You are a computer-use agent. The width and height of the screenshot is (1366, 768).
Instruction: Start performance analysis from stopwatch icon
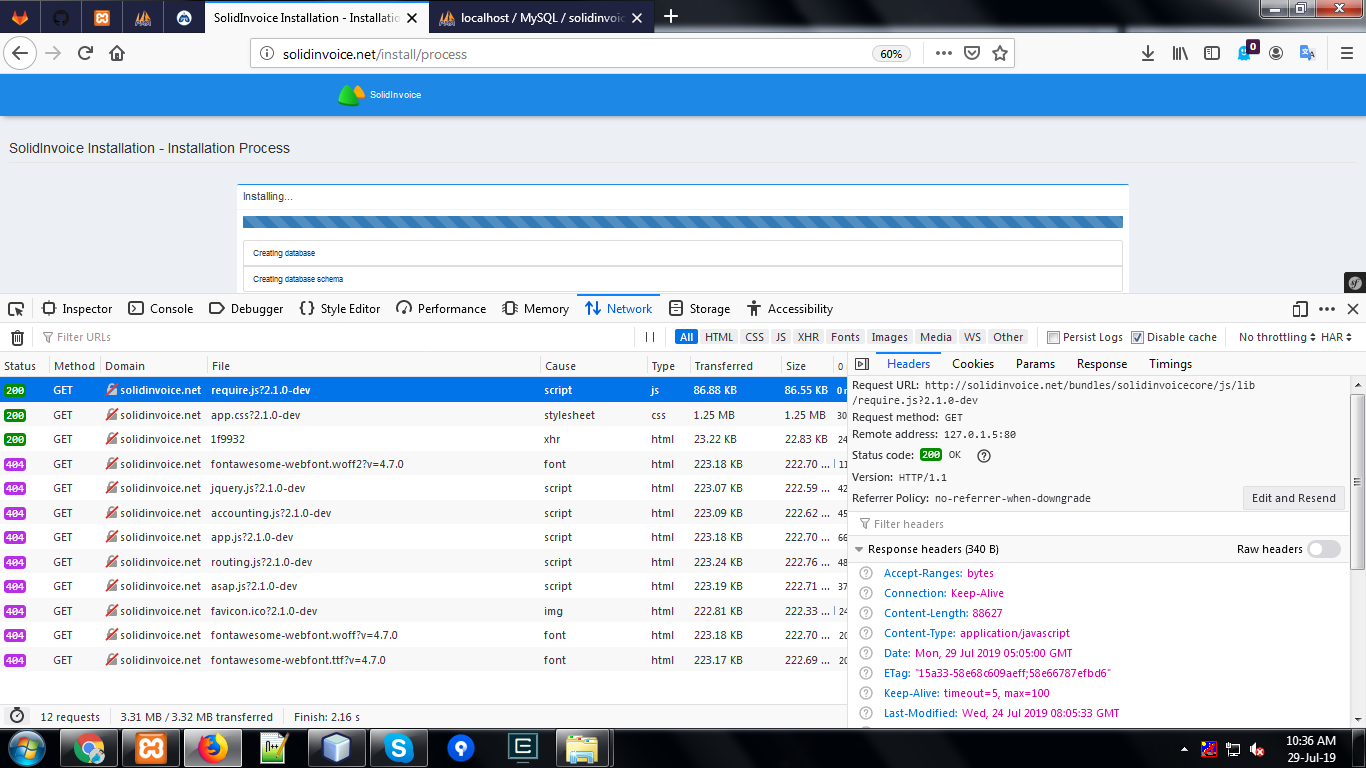17,716
